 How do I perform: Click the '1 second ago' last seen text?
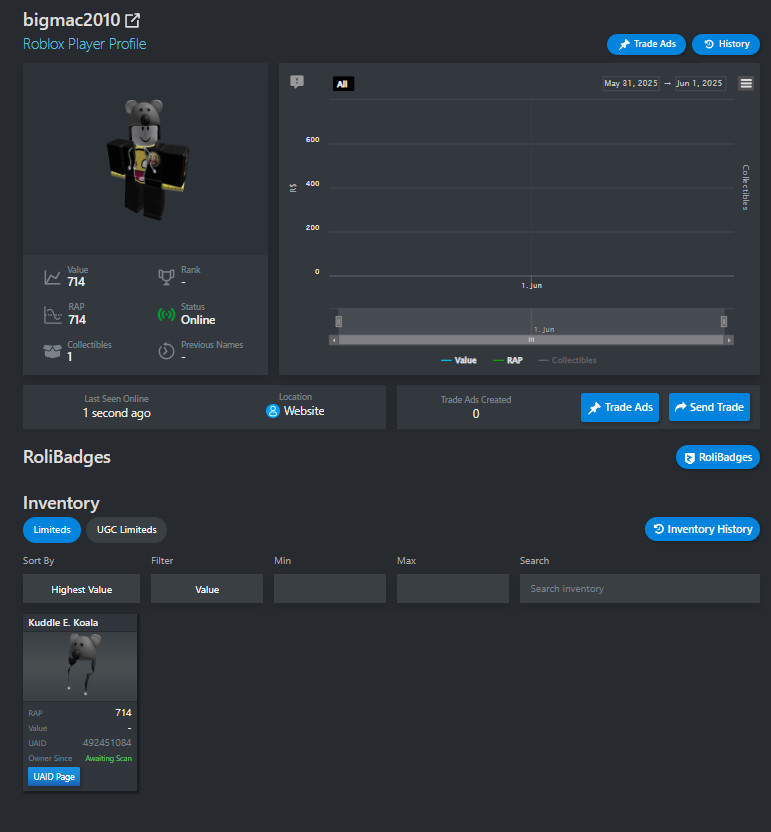117,413
